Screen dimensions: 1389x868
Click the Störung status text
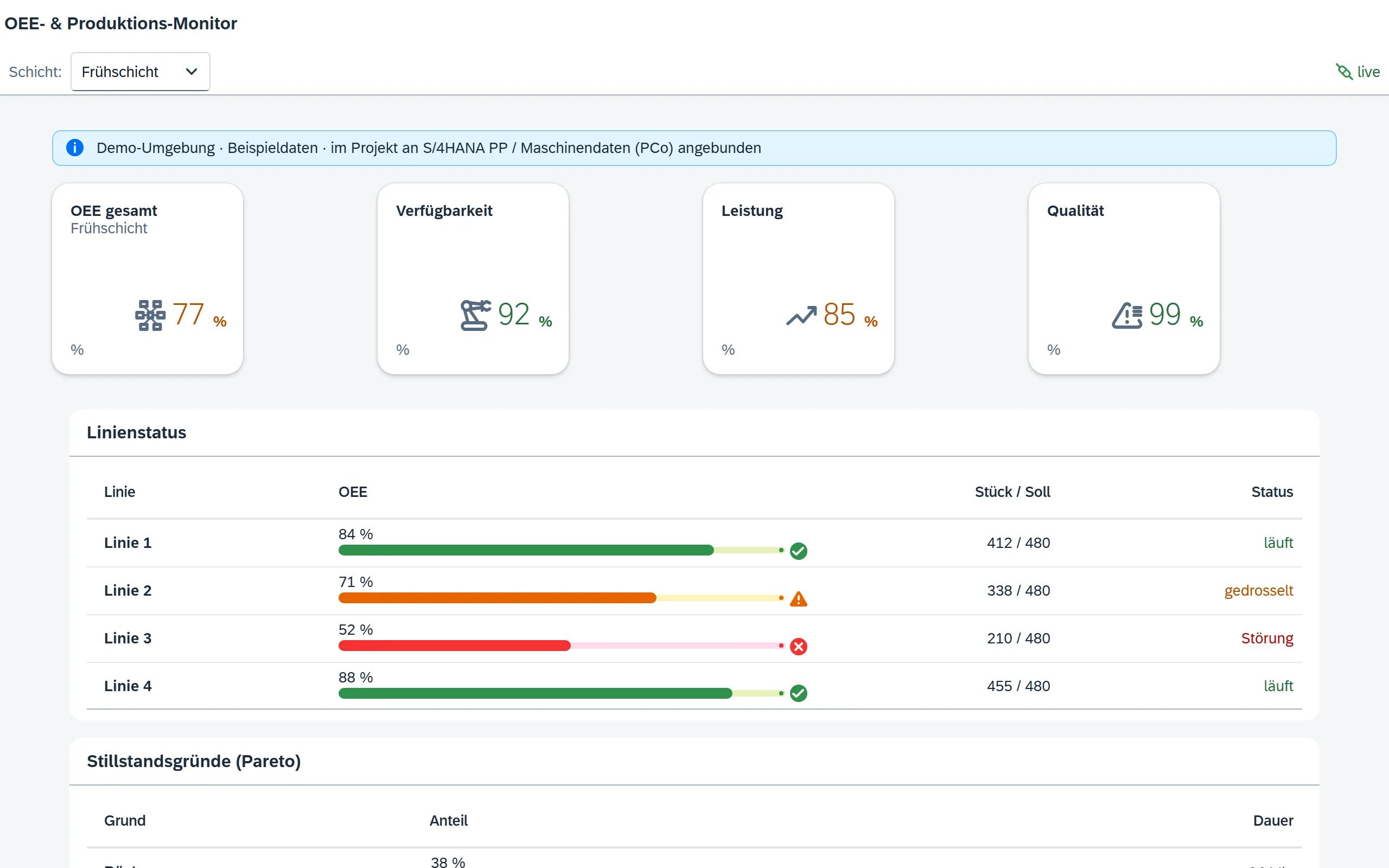(1267, 638)
